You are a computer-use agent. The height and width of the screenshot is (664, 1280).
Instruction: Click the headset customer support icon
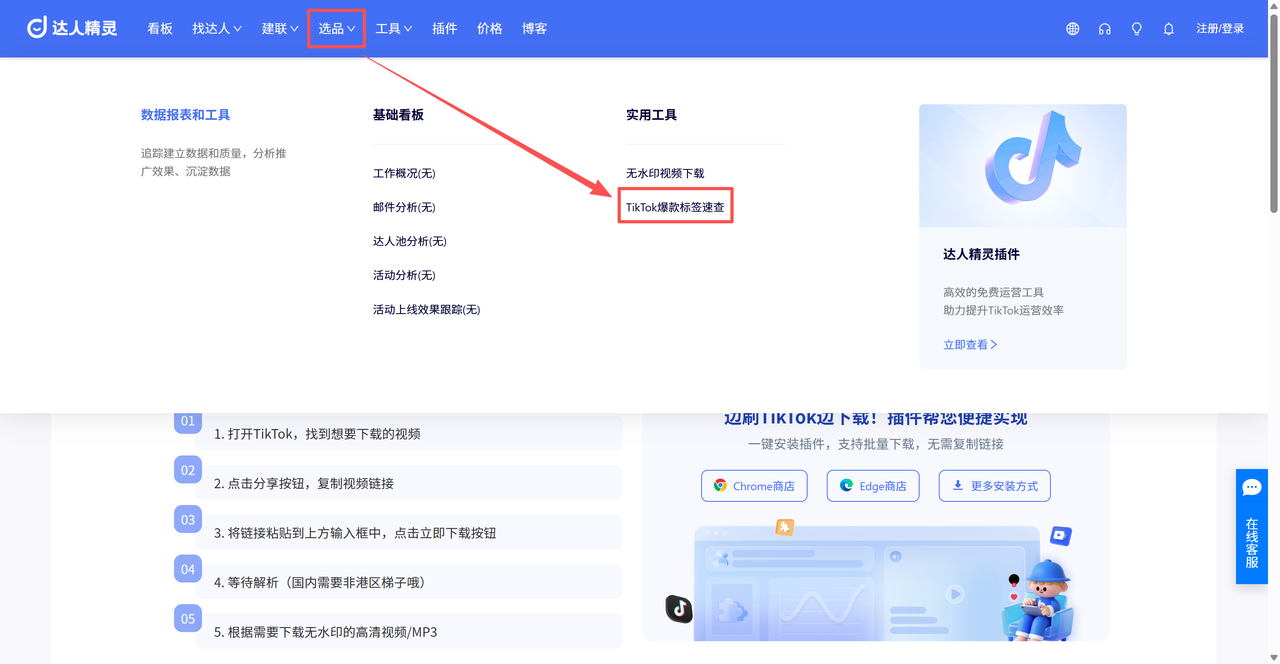1104,29
